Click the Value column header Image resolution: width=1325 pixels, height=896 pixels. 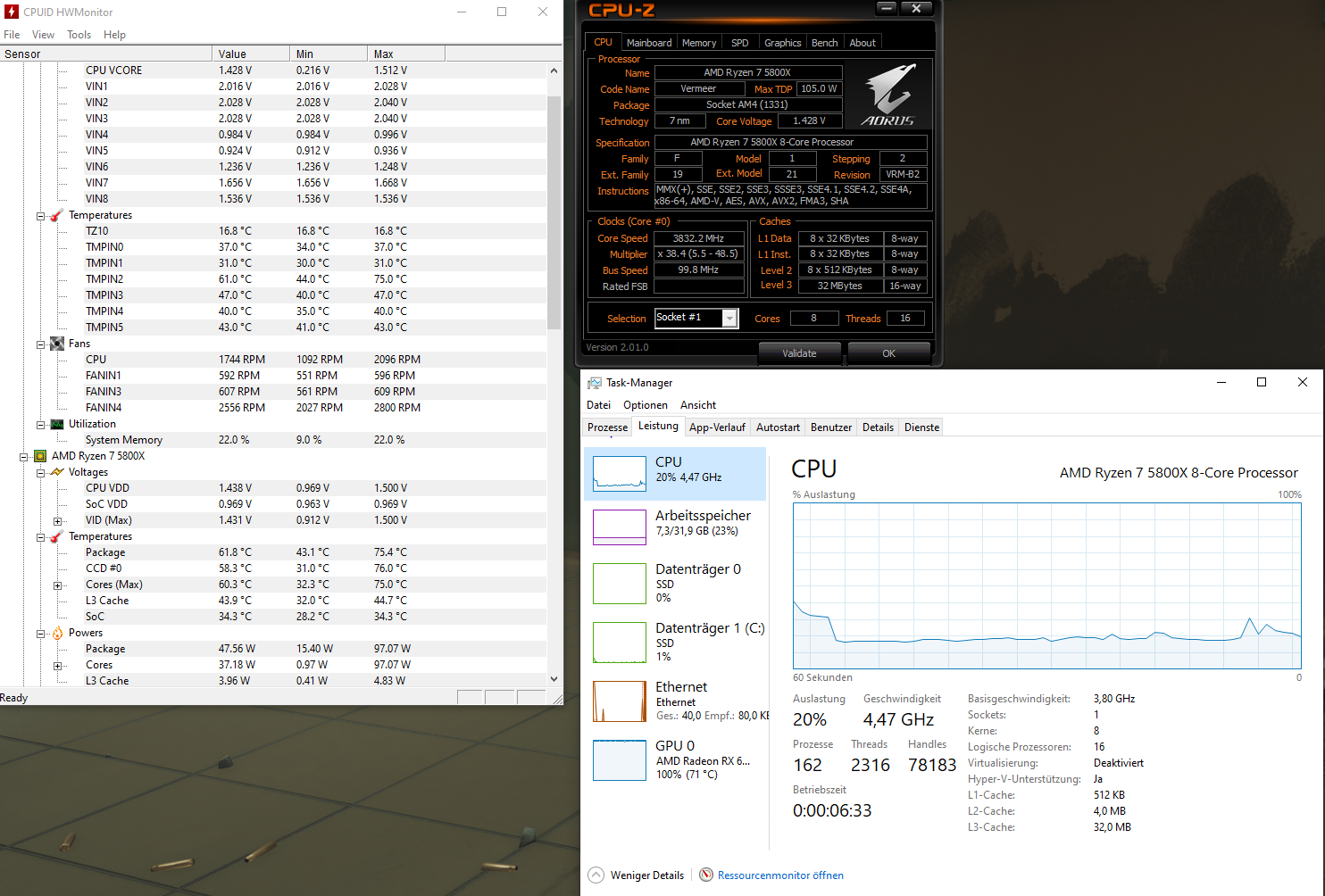[x=252, y=54]
